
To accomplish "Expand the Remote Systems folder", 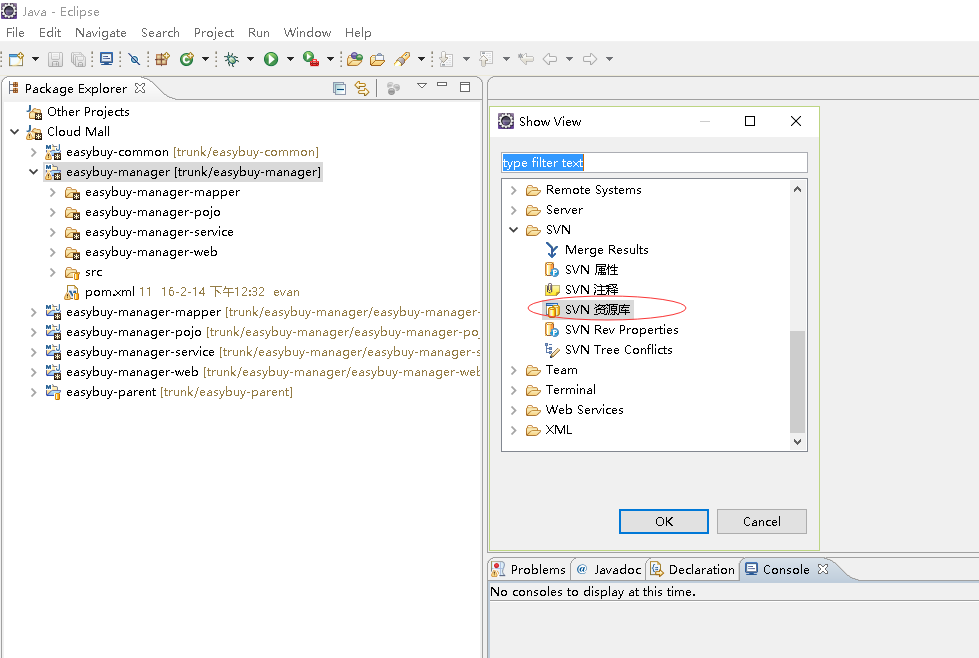I will coord(513,190).
